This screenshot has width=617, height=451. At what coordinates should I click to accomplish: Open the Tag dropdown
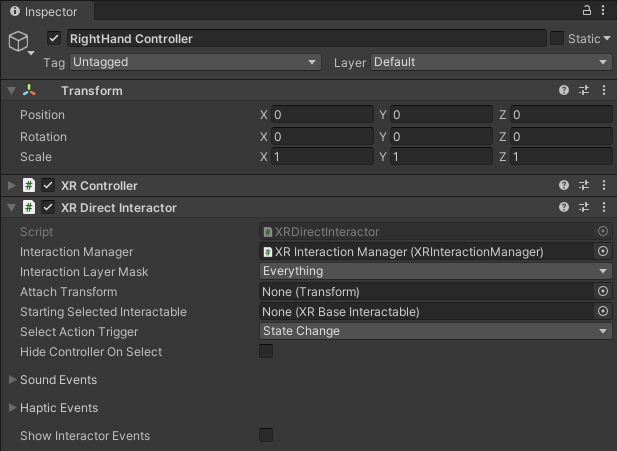[194, 62]
